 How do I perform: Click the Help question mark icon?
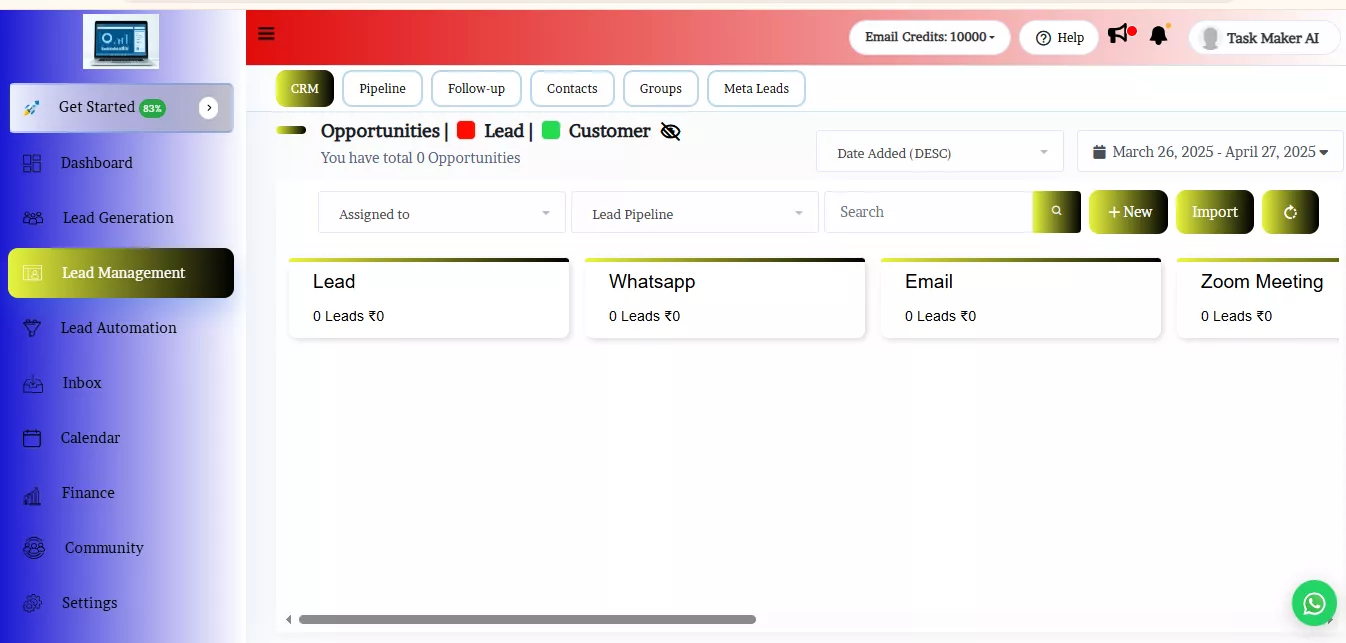(x=1043, y=38)
